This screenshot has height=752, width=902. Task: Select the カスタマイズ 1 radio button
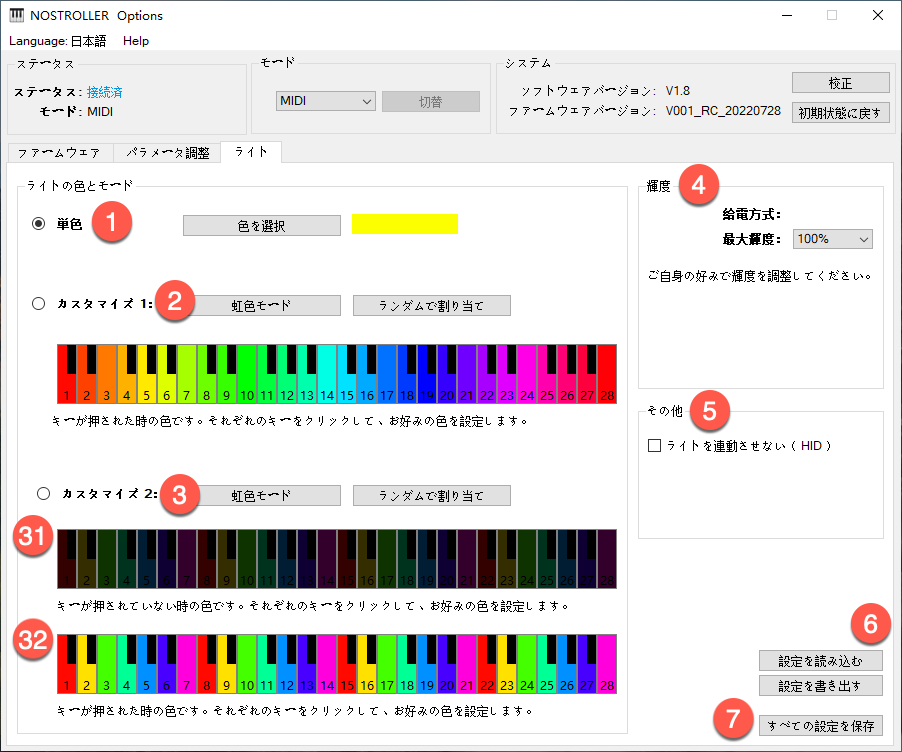pos(39,303)
